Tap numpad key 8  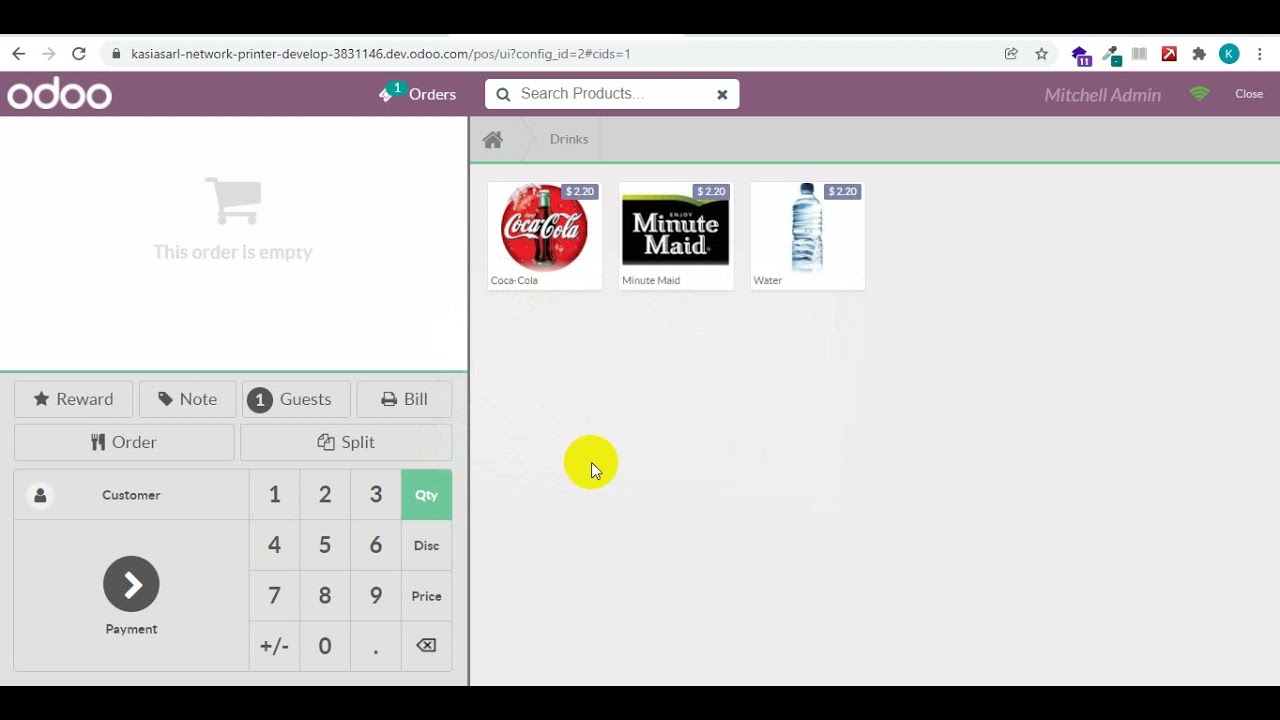point(325,596)
